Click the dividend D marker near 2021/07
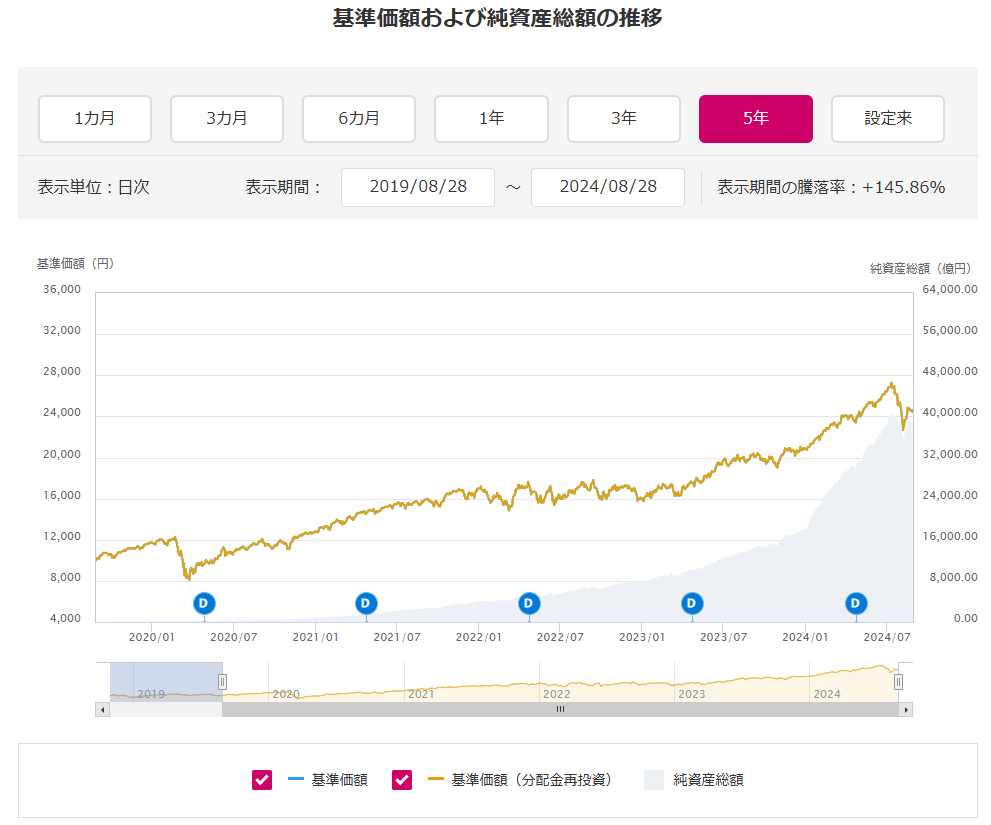The width and height of the screenshot is (991, 825). tap(366, 603)
